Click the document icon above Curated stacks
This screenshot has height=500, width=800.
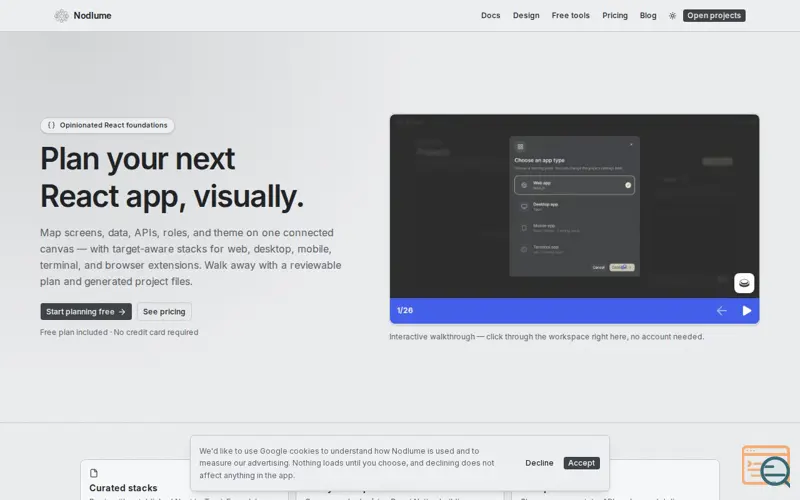click(x=94, y=473)
